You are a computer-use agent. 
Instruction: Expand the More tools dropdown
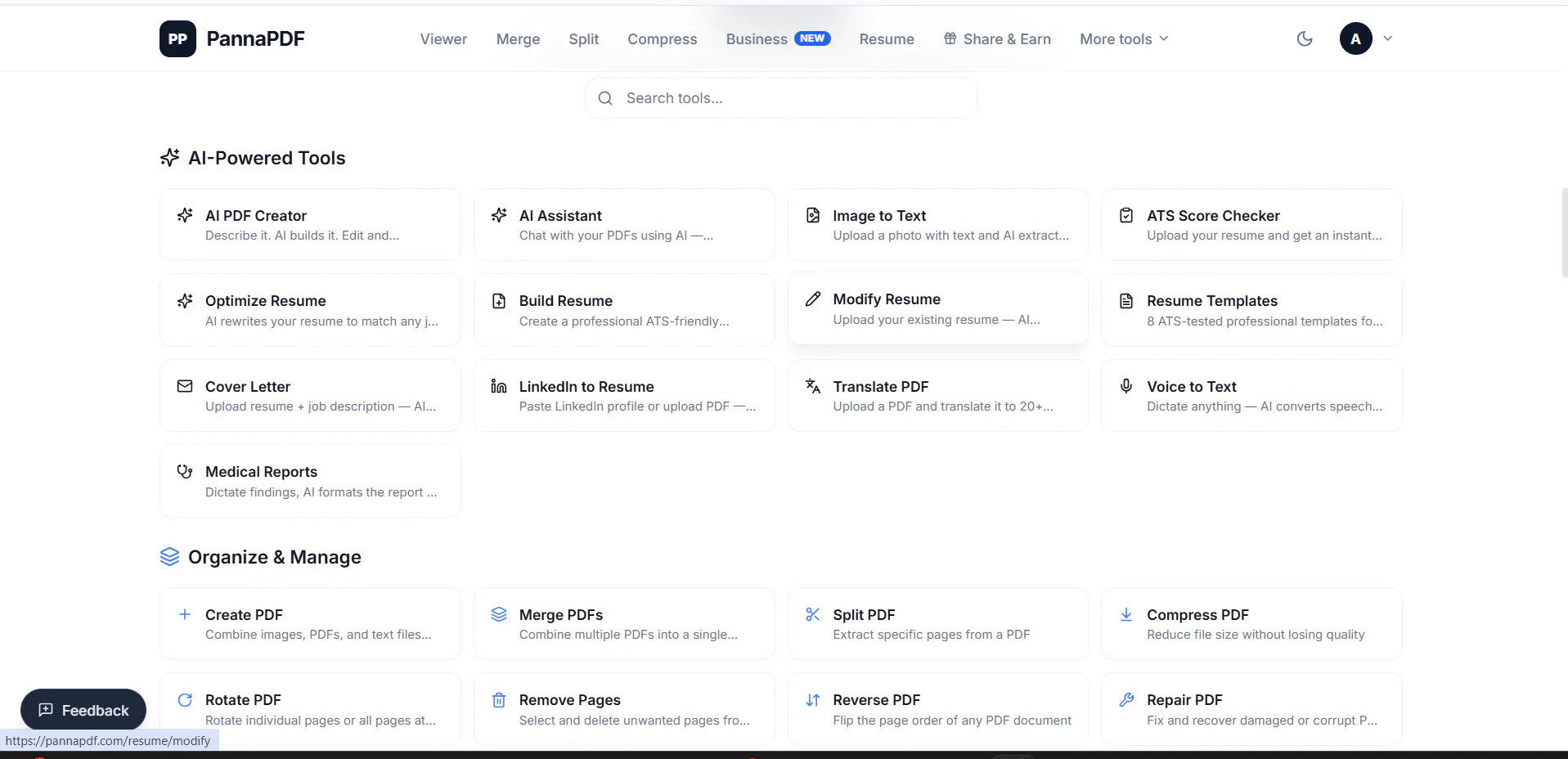click(x=1124, y=39)
